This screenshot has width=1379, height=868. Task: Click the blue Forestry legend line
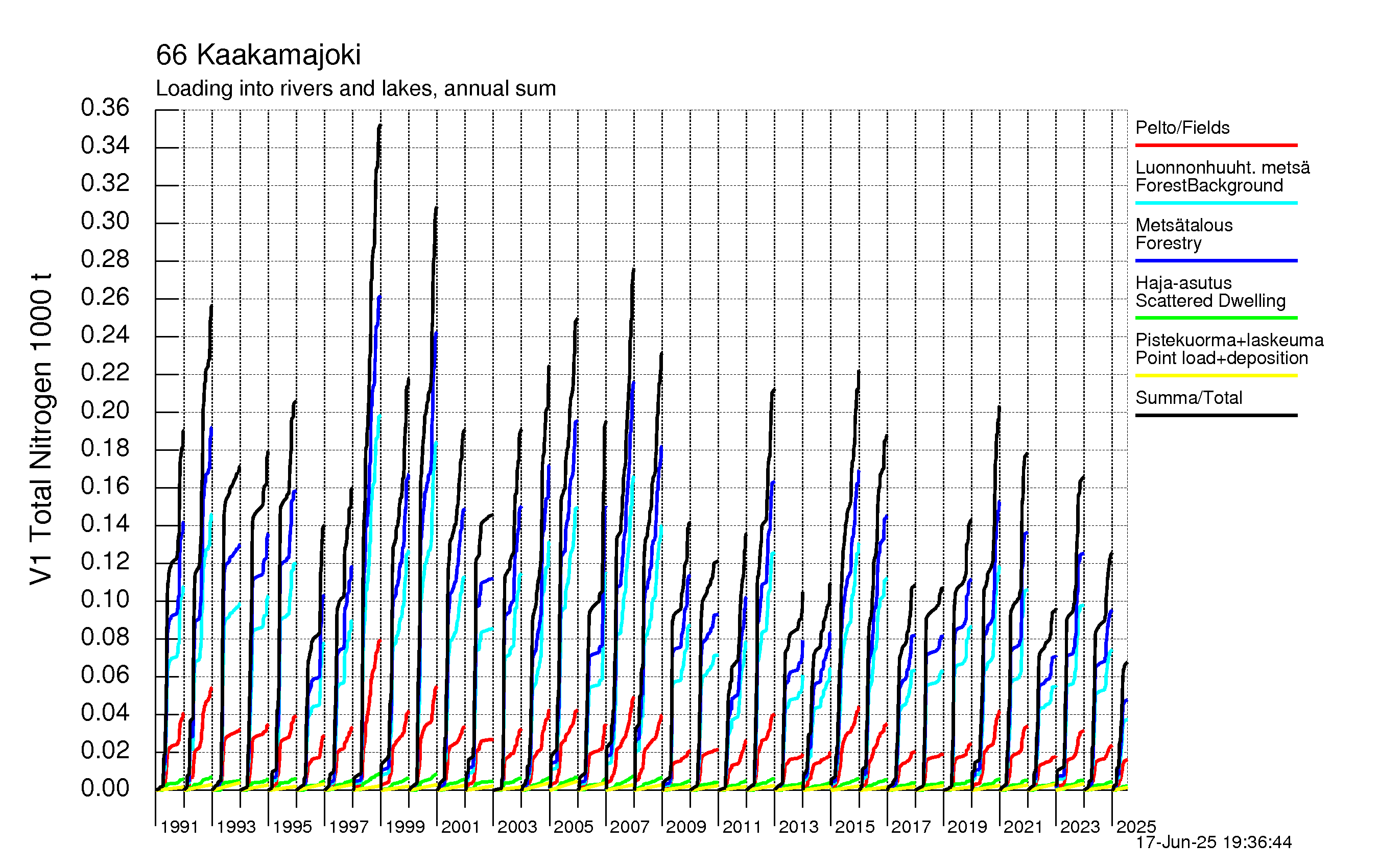point(1216,260)
